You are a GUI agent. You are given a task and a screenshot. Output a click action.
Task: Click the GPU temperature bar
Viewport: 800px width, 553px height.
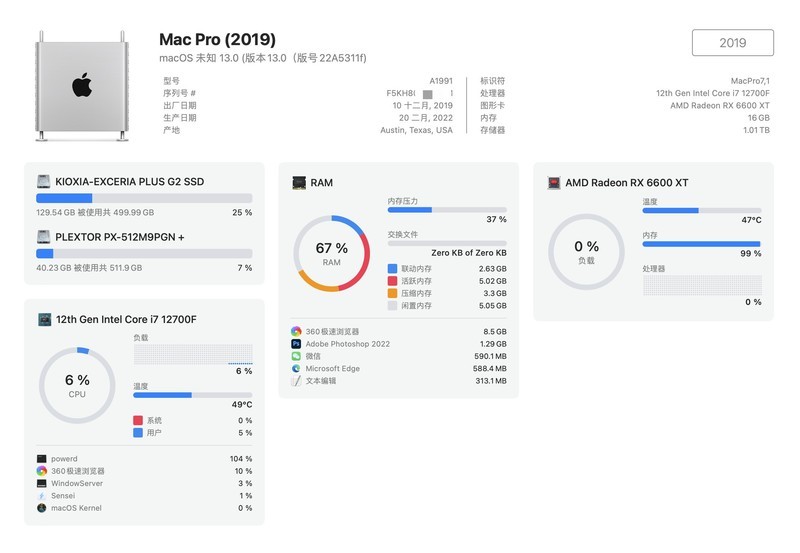(x=701, y=210)
